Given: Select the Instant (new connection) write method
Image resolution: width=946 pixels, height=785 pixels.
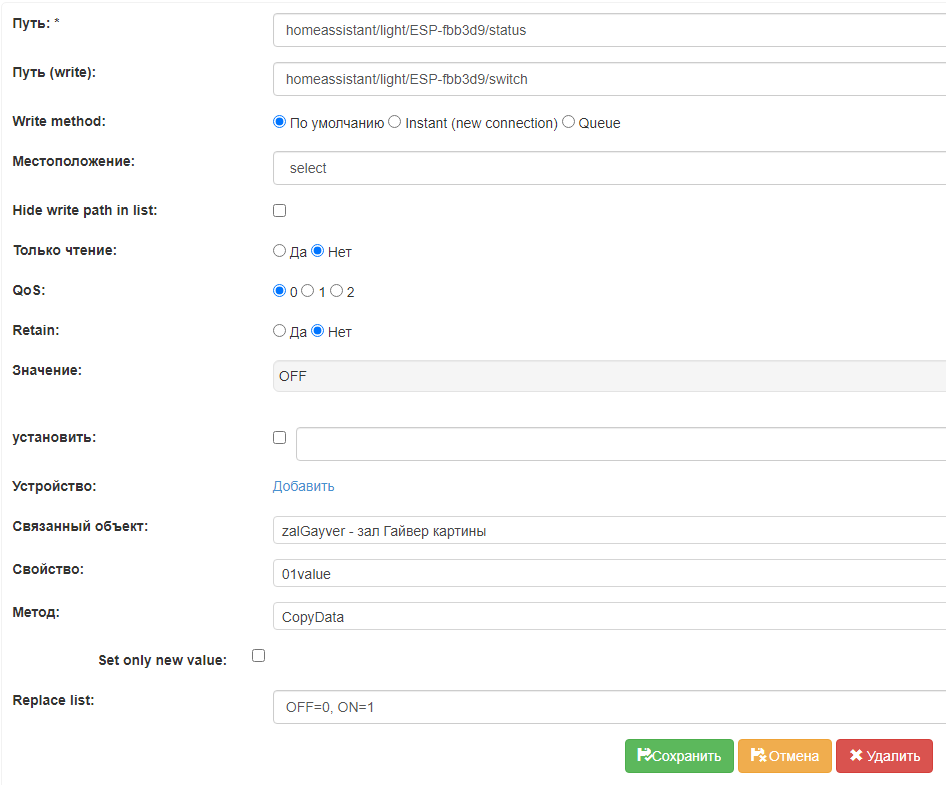Looking at the screenshot, I should 393,121.
